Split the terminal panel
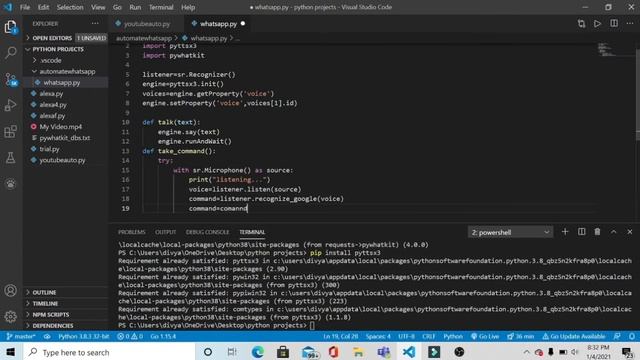This screenshot has height=360, width=640. 581,232
